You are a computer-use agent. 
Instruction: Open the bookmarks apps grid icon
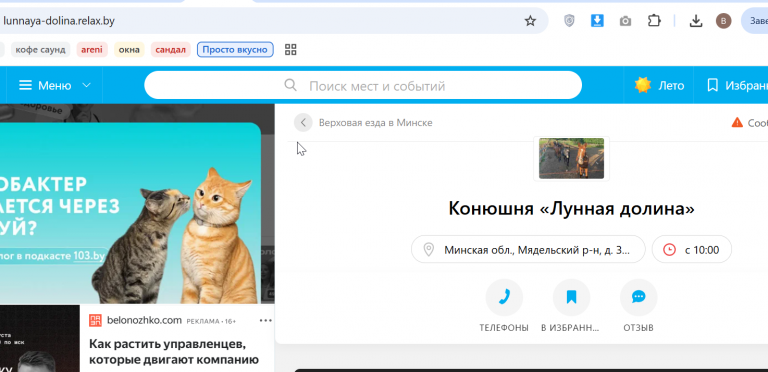[x=290, y=49]
